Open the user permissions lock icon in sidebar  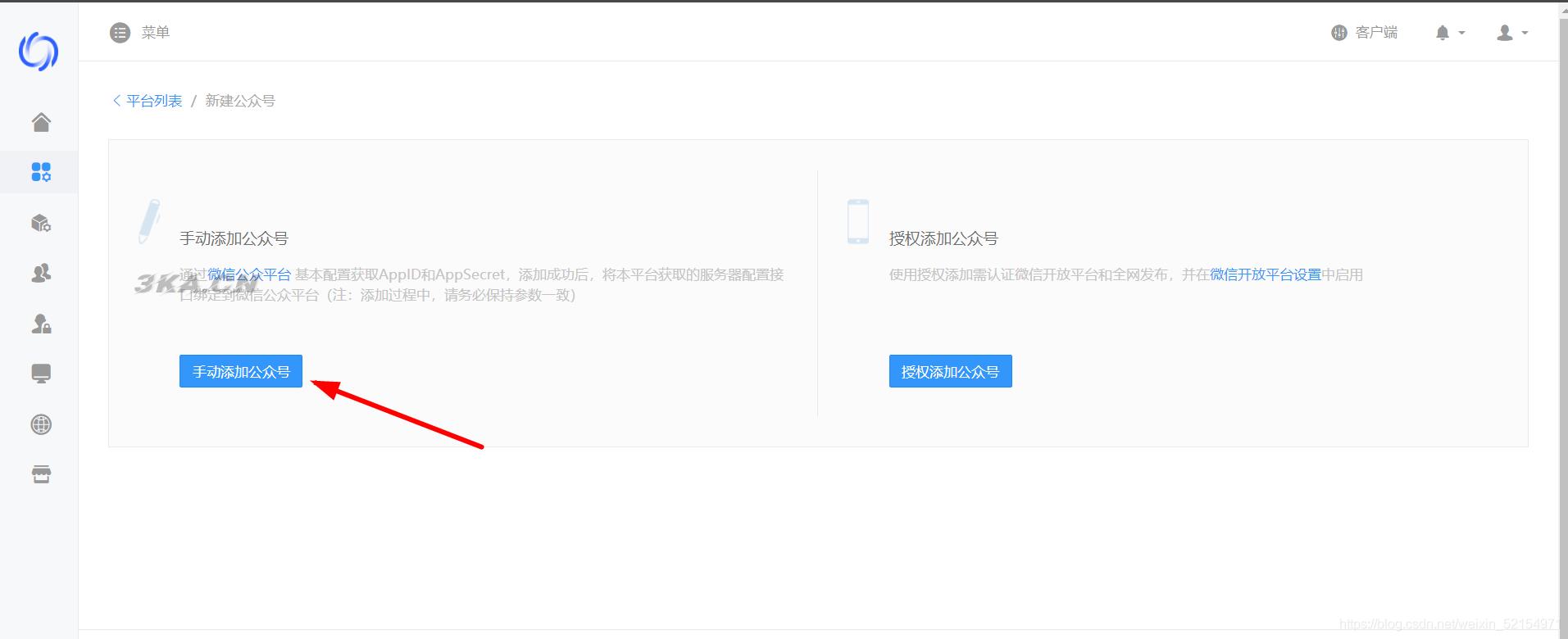[41, 324]
